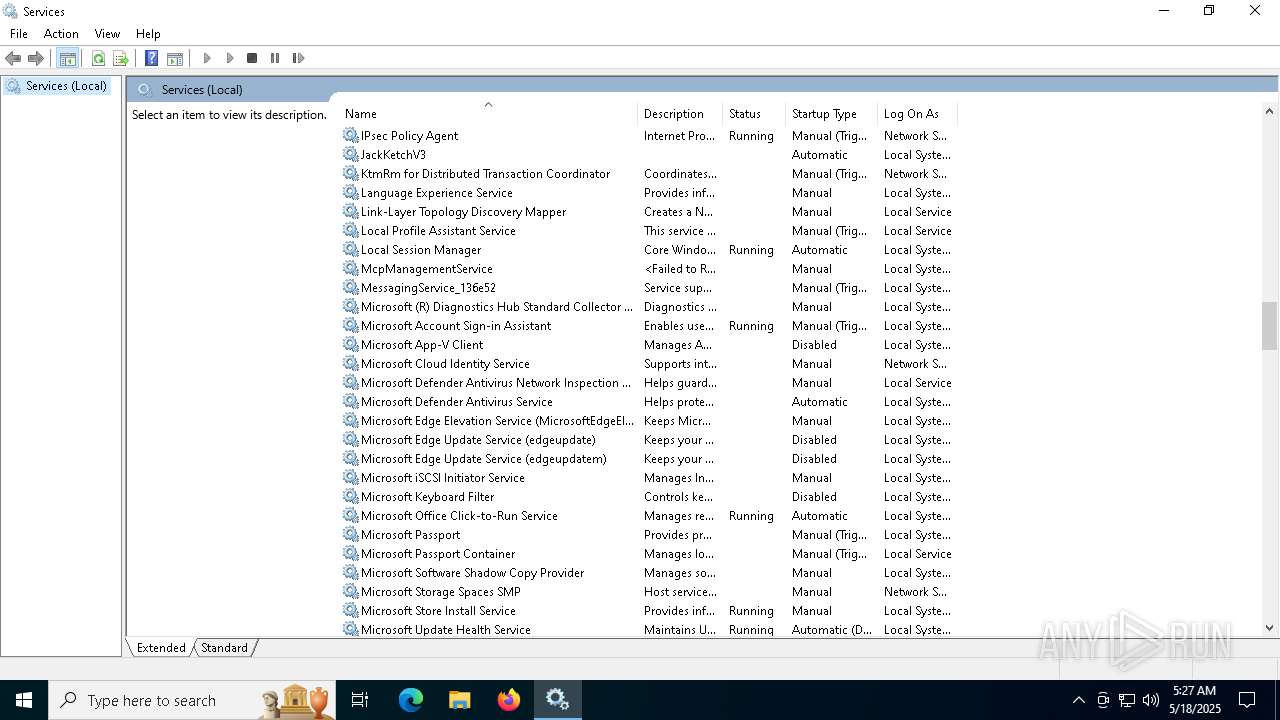
Task: Sort by the Name column header
Action: pos(488,114)
